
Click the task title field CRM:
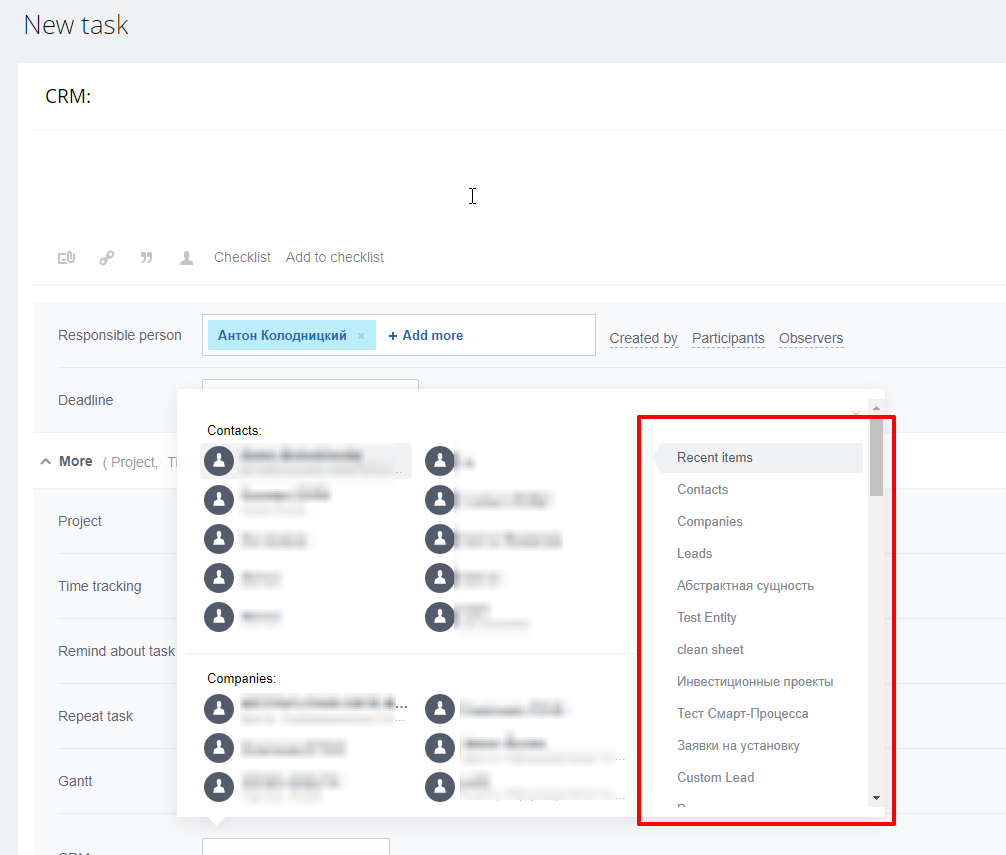click(519, 96)
